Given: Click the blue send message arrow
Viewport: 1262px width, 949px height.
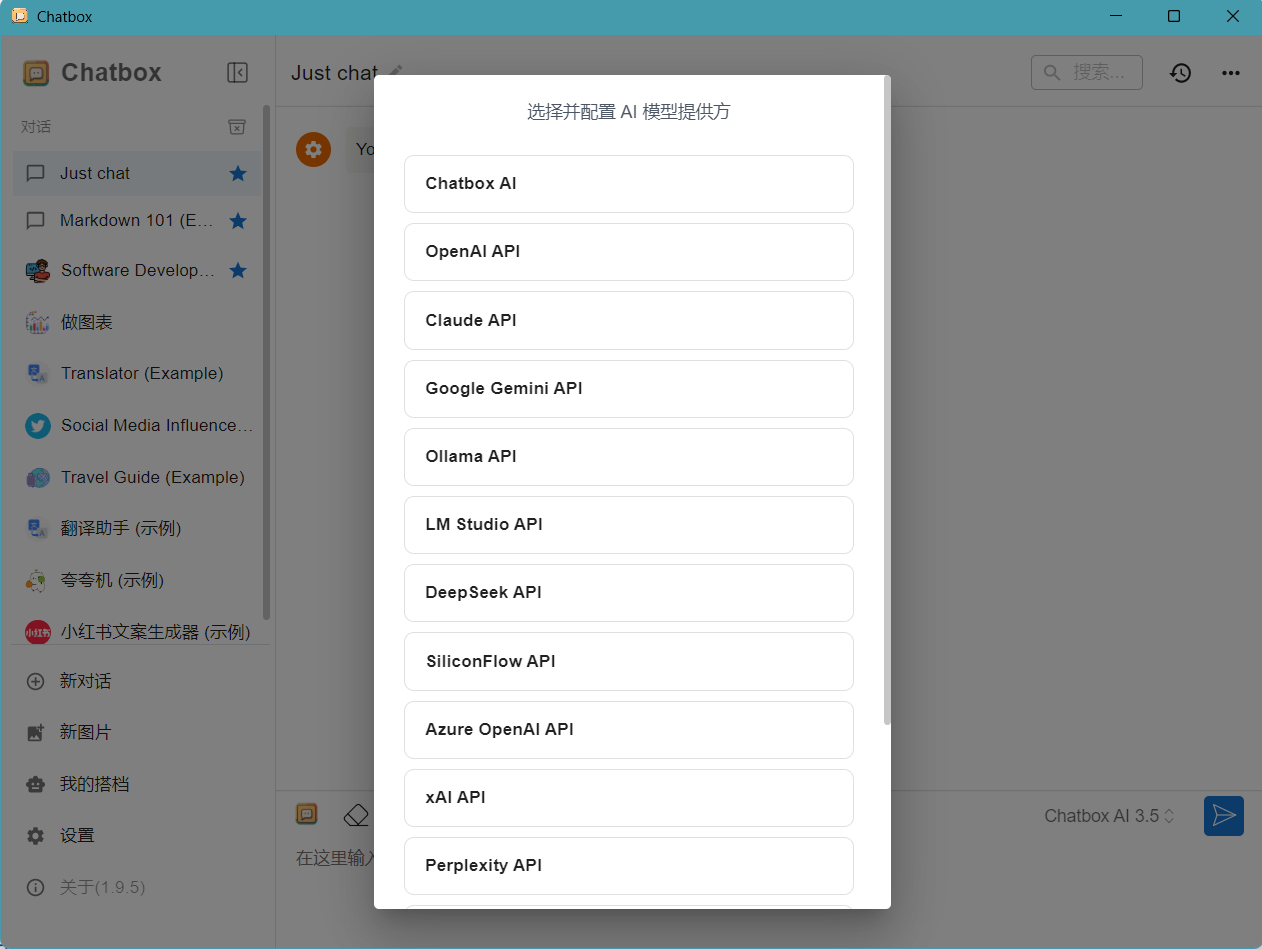Looking at the screenshot, I should (1223, 816).
